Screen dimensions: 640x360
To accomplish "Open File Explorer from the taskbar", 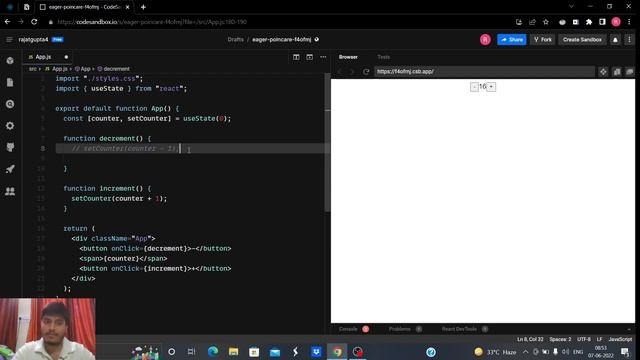I will (x=233, y=351).
